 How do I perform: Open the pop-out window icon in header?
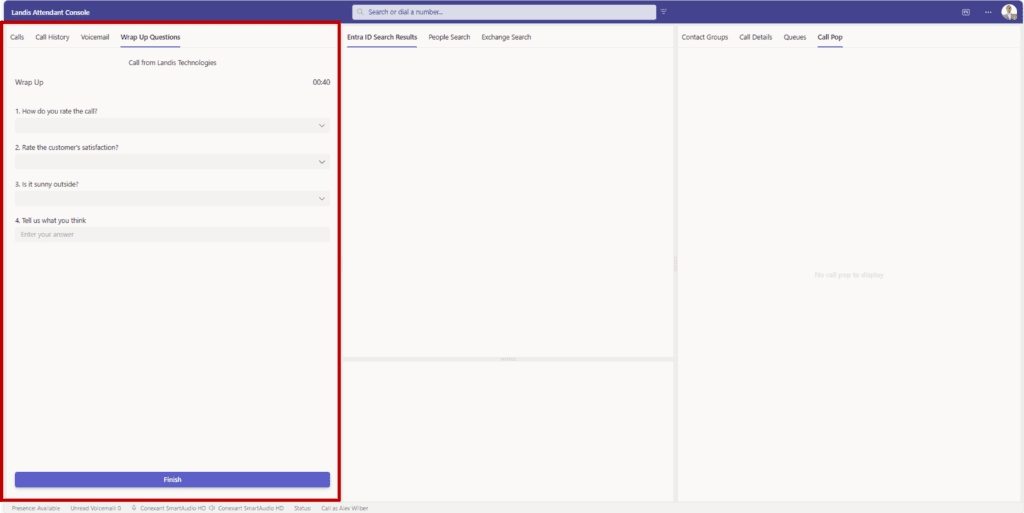point(966,12)
